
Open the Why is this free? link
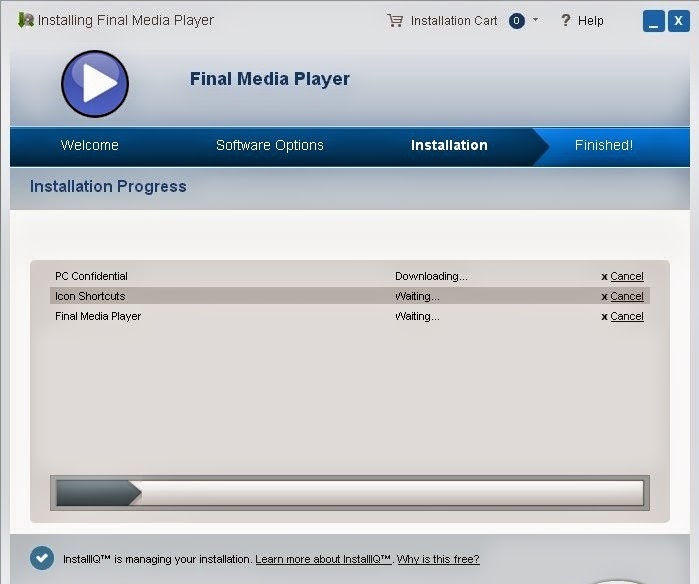[438, 559]
